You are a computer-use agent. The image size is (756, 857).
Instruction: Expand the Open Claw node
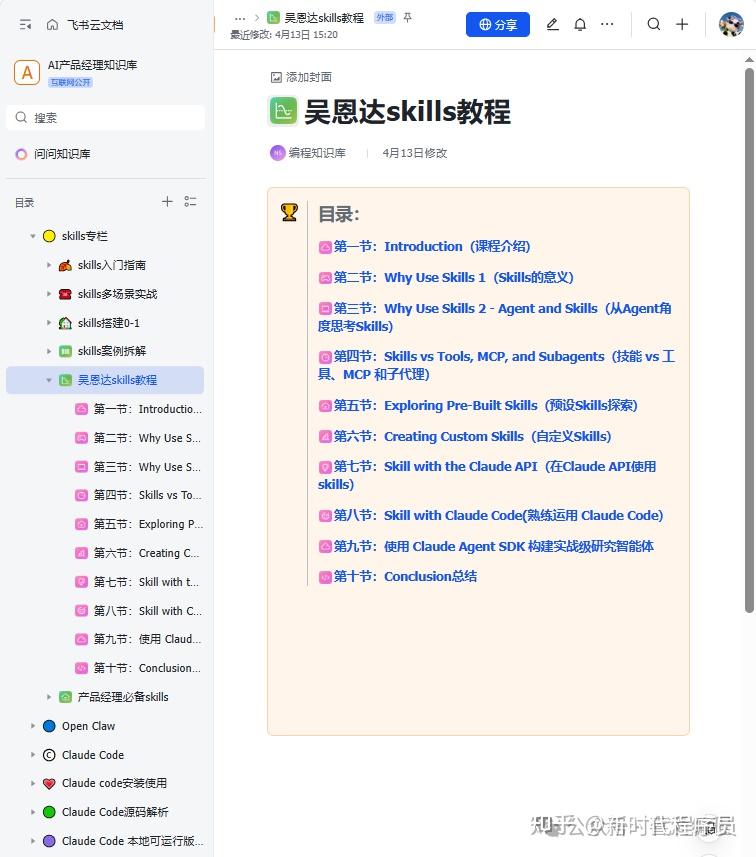33,726
